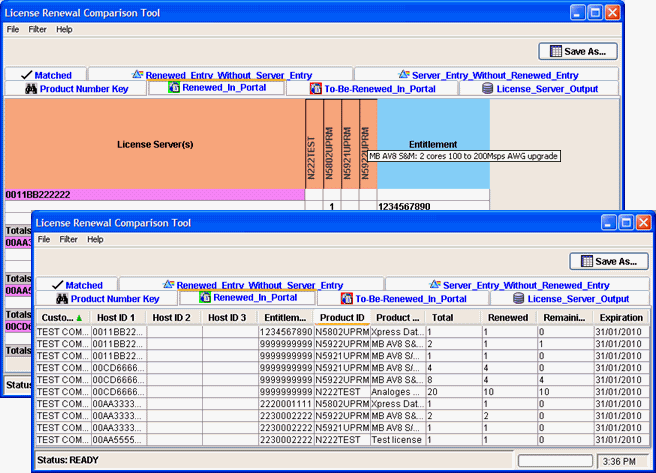The height and width of the screenshot is (473, 656).
Task: Sort by the Product ID column header
Action: (342, 318)
